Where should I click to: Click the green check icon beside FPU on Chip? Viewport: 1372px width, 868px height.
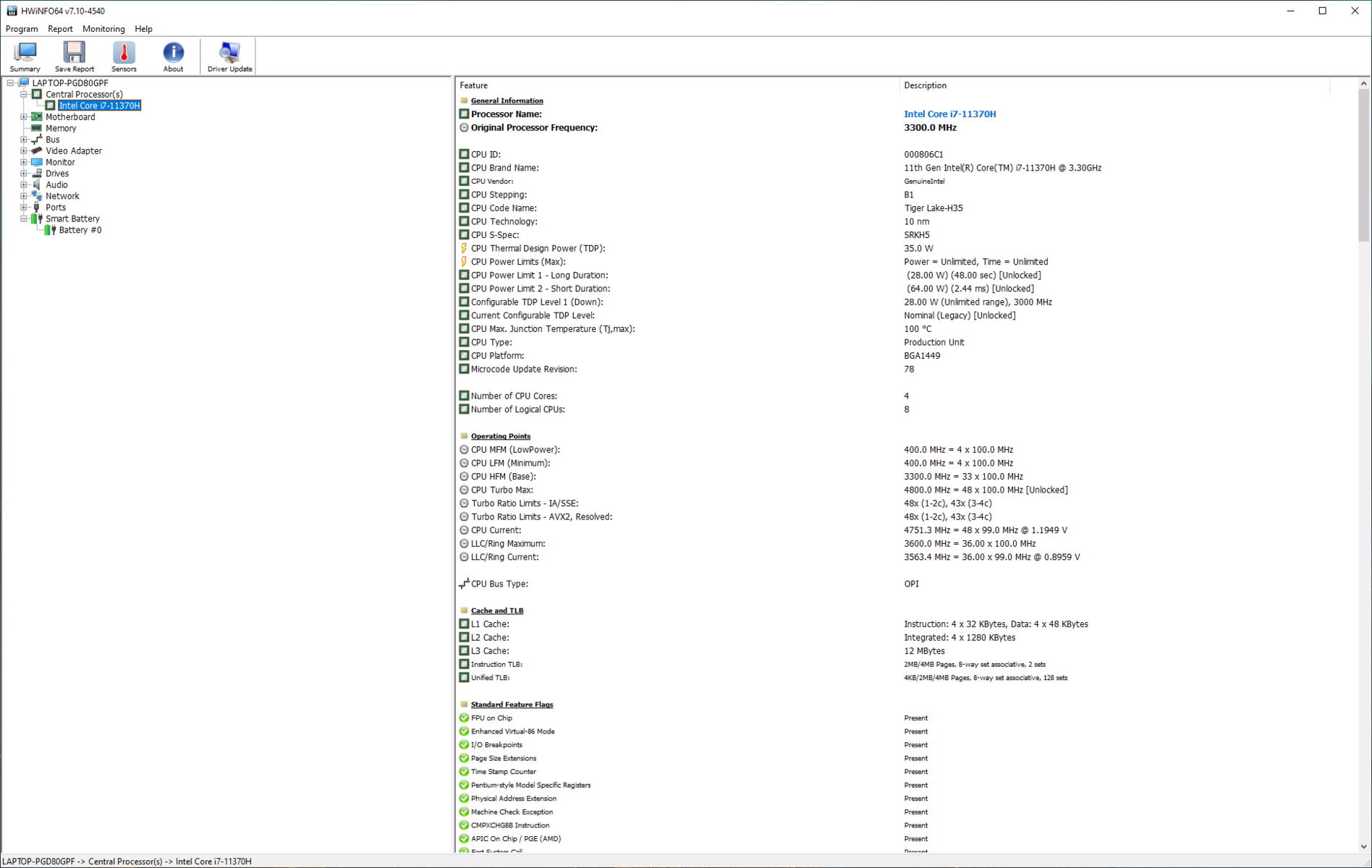[464, 718]
